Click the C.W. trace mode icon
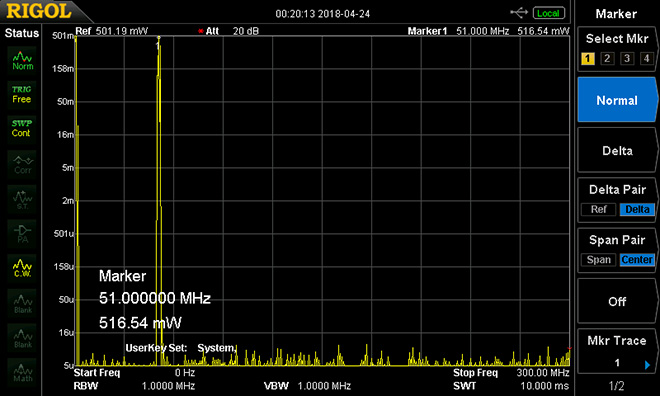 pos(22,268)
